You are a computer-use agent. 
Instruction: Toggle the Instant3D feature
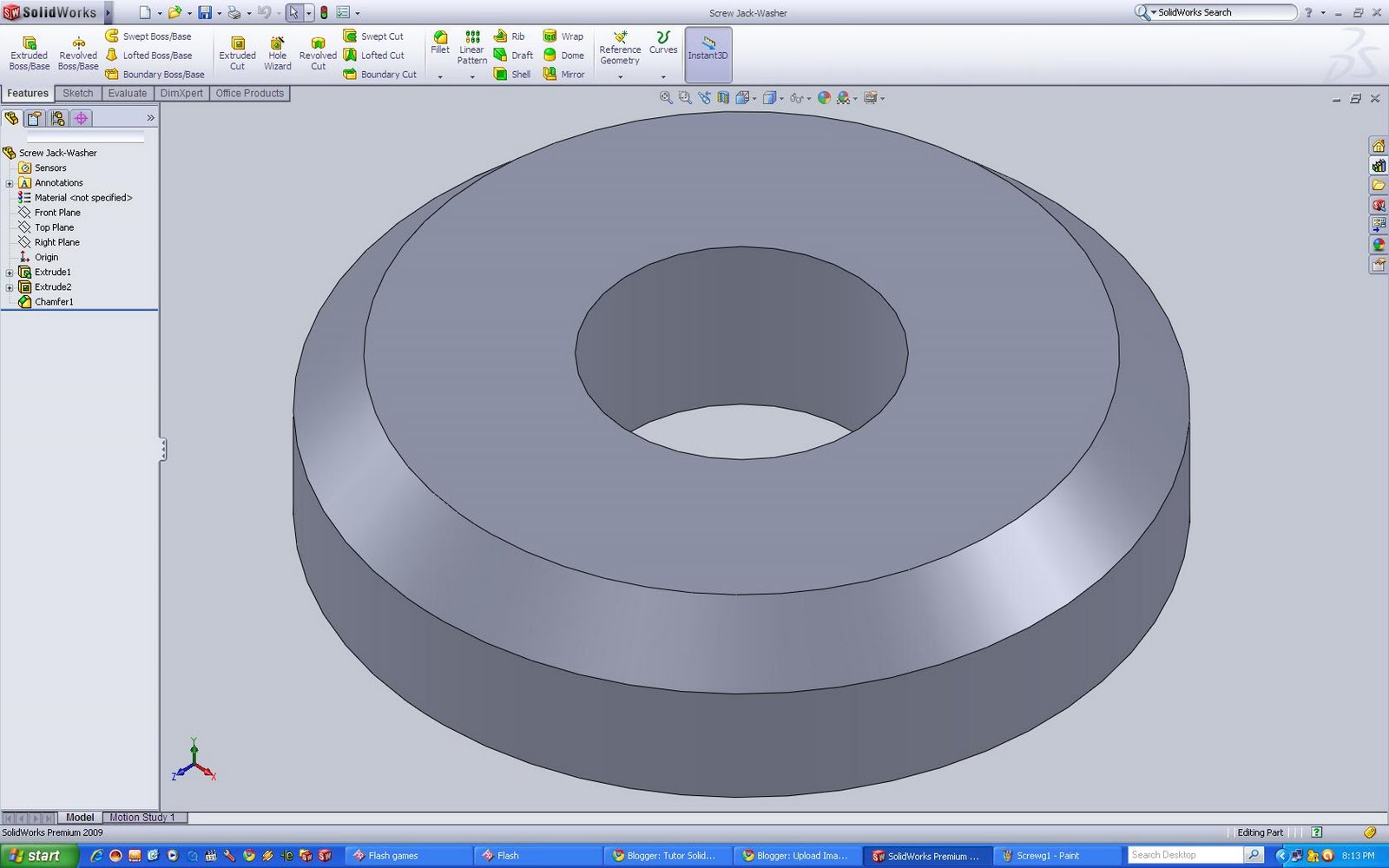click(x=708, y=50)
